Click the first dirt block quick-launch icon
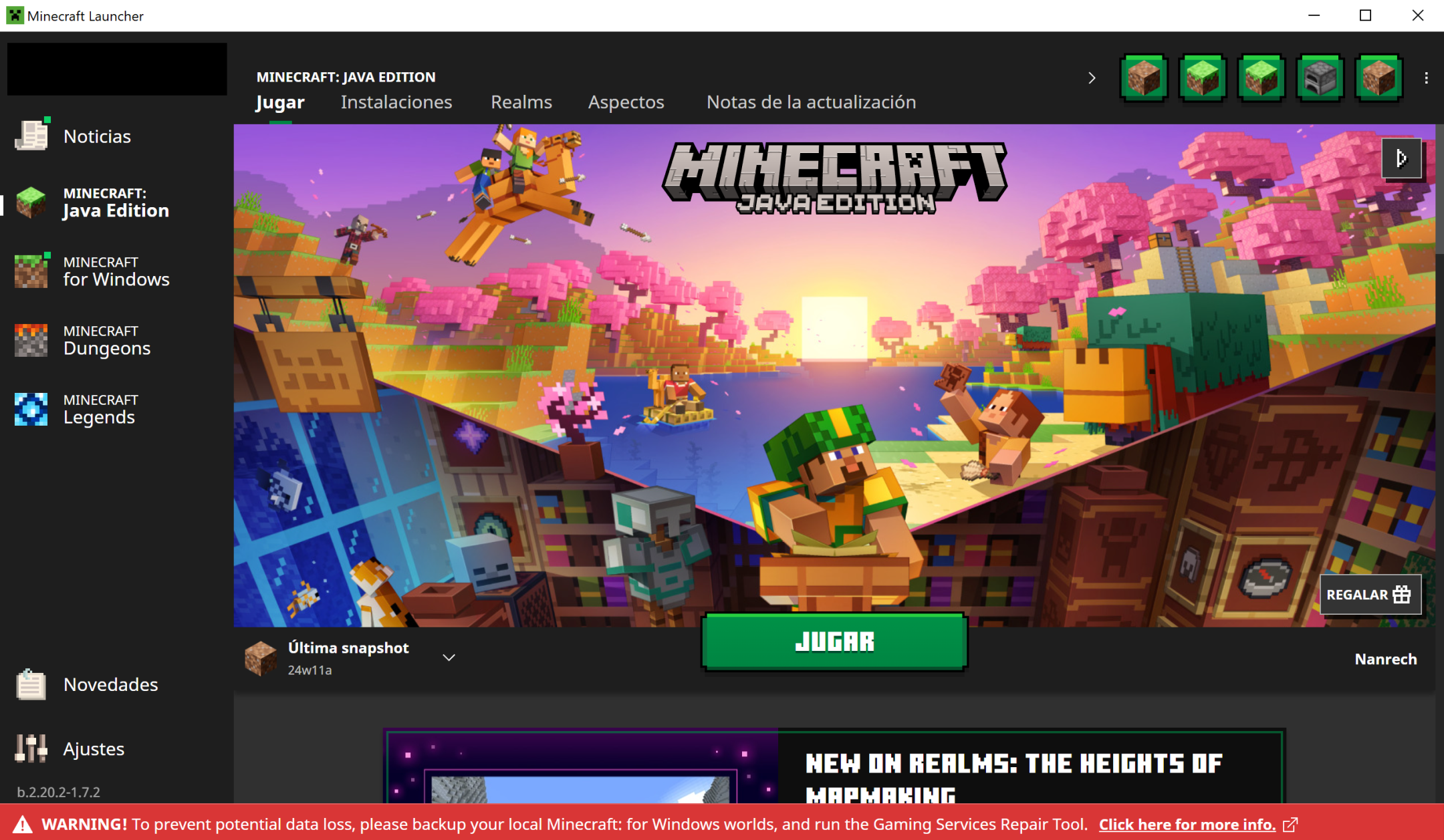The height and width of the screenshot is (840, 1444). coord(1143,78)
